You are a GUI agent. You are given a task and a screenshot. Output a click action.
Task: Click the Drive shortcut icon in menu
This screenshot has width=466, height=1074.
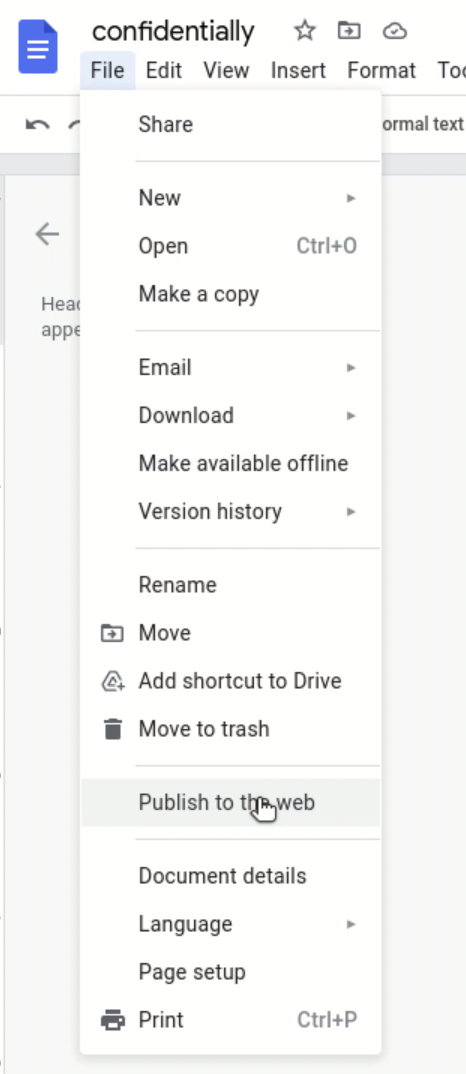(x=112, y=682)
